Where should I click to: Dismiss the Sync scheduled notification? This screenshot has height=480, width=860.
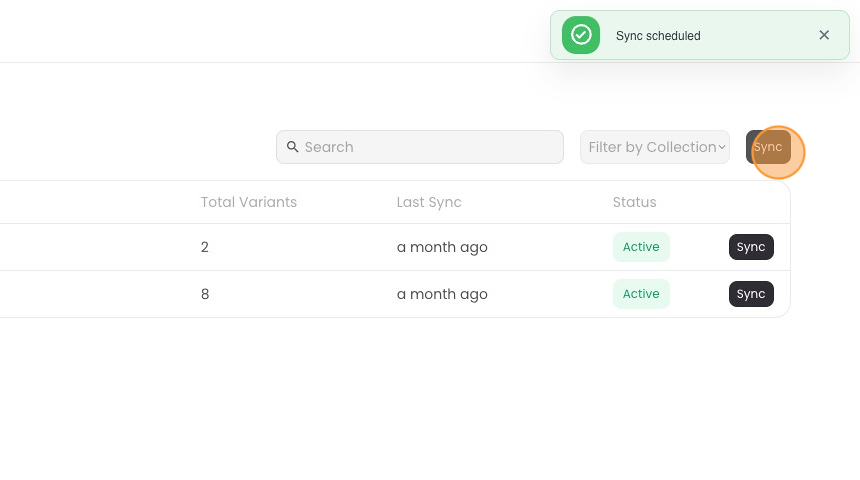(824, 35)
